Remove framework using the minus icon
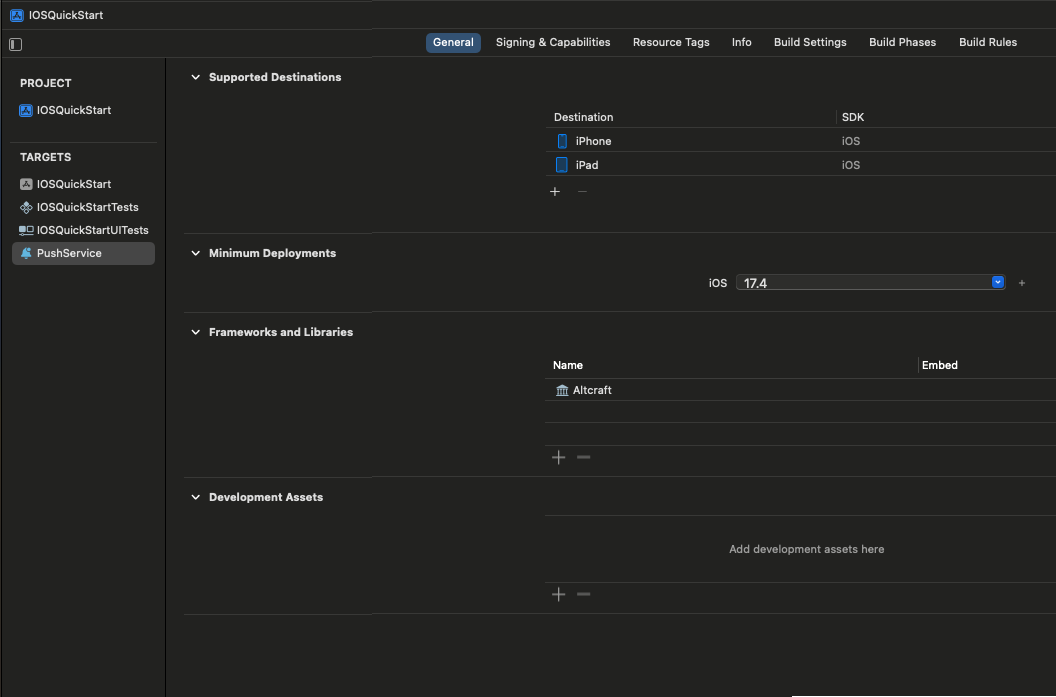The image size is (1056, 697). coord(584,457)
